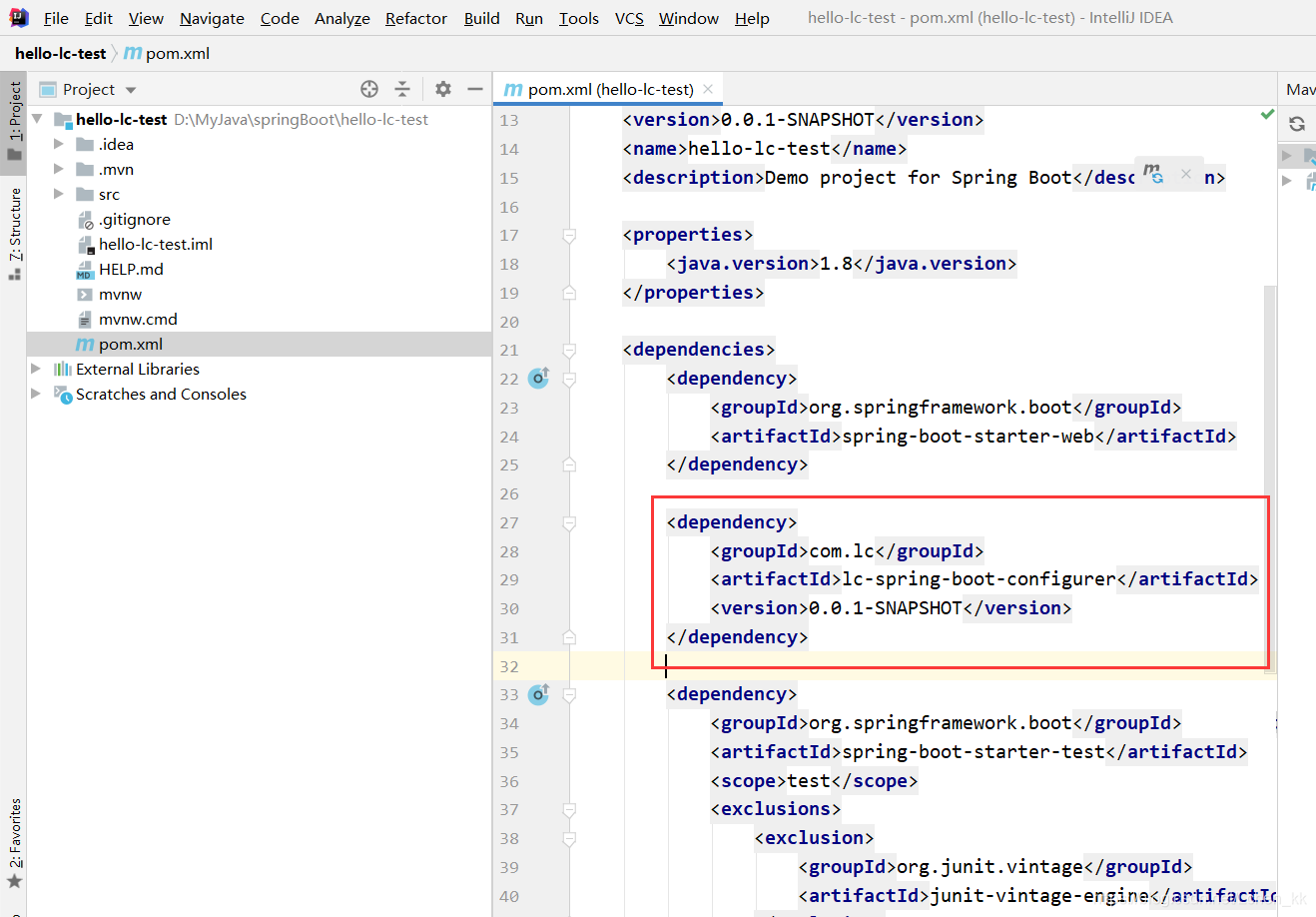Open the VCS menu
1316x917 pixels.
click(x=629, y=18)
